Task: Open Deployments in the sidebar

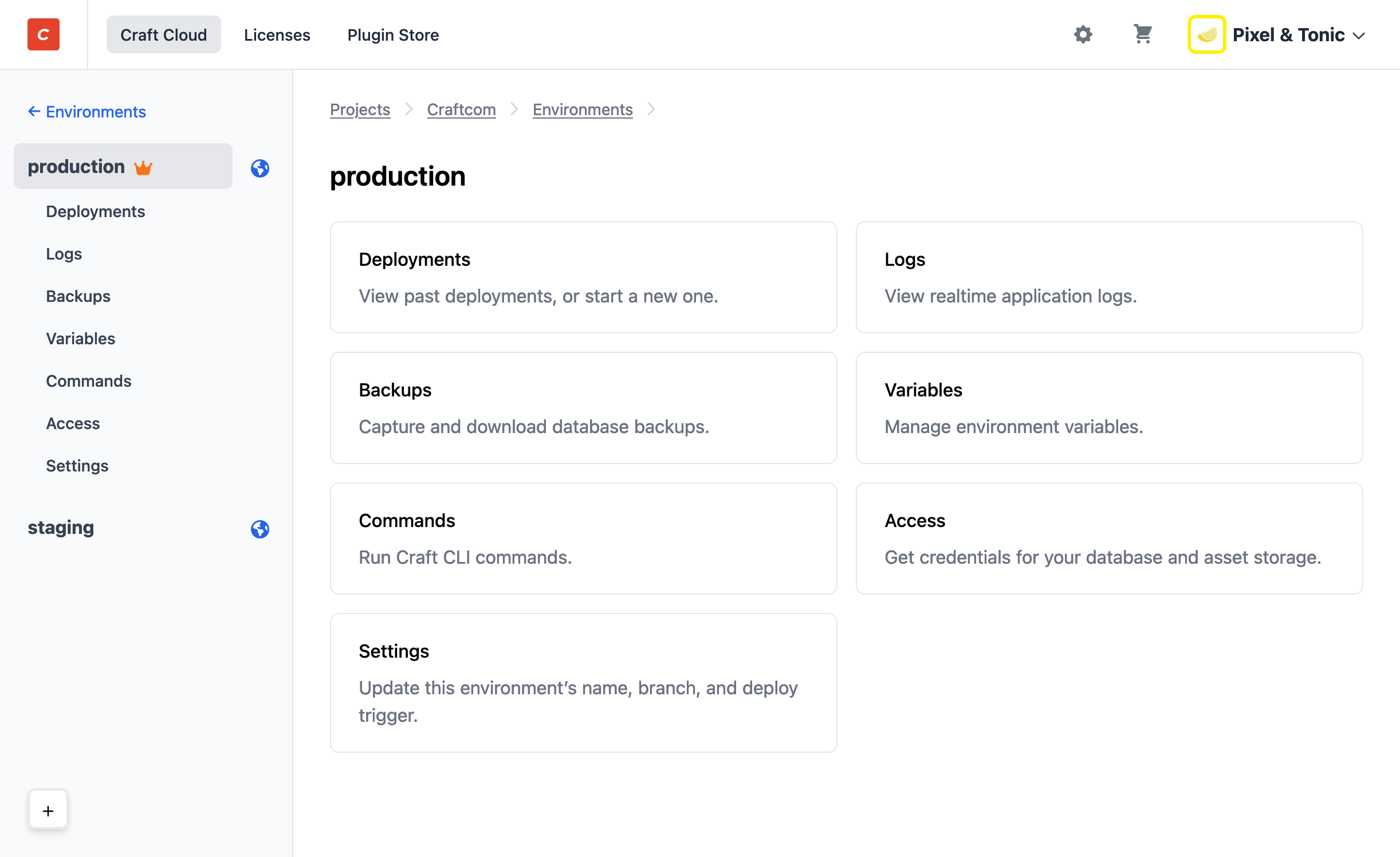Action: click(96, 211)
